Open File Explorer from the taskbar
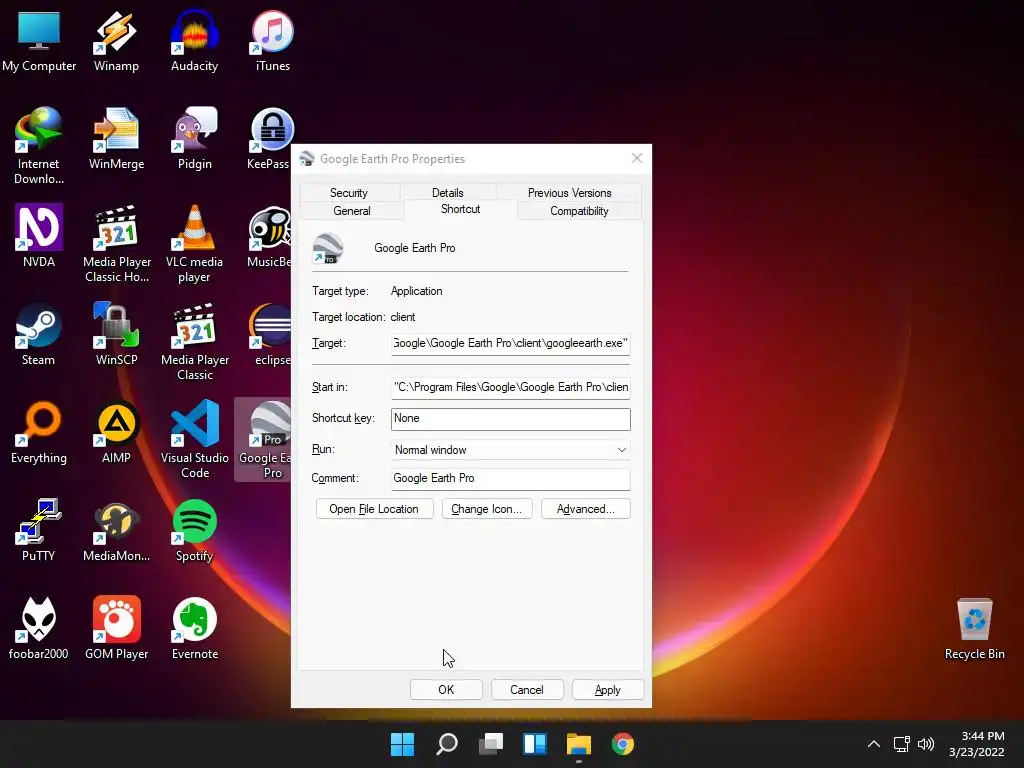This screenshot has width=1024, height=768. [579, 744]
